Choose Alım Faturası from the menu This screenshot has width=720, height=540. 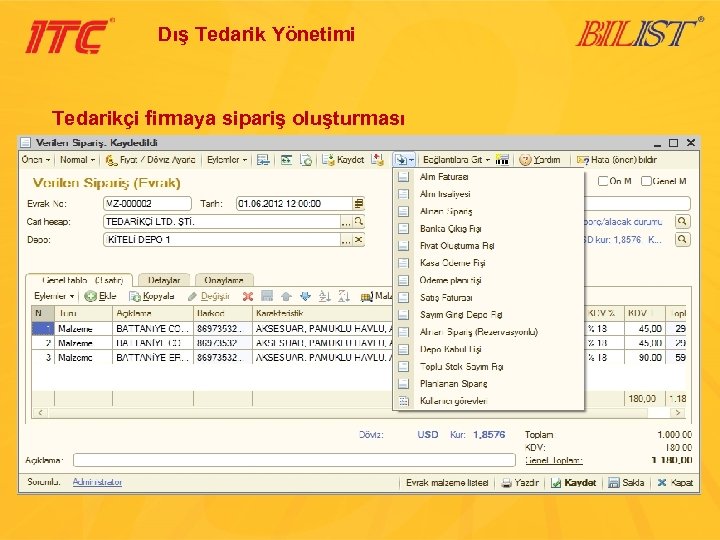pos(489,177)
